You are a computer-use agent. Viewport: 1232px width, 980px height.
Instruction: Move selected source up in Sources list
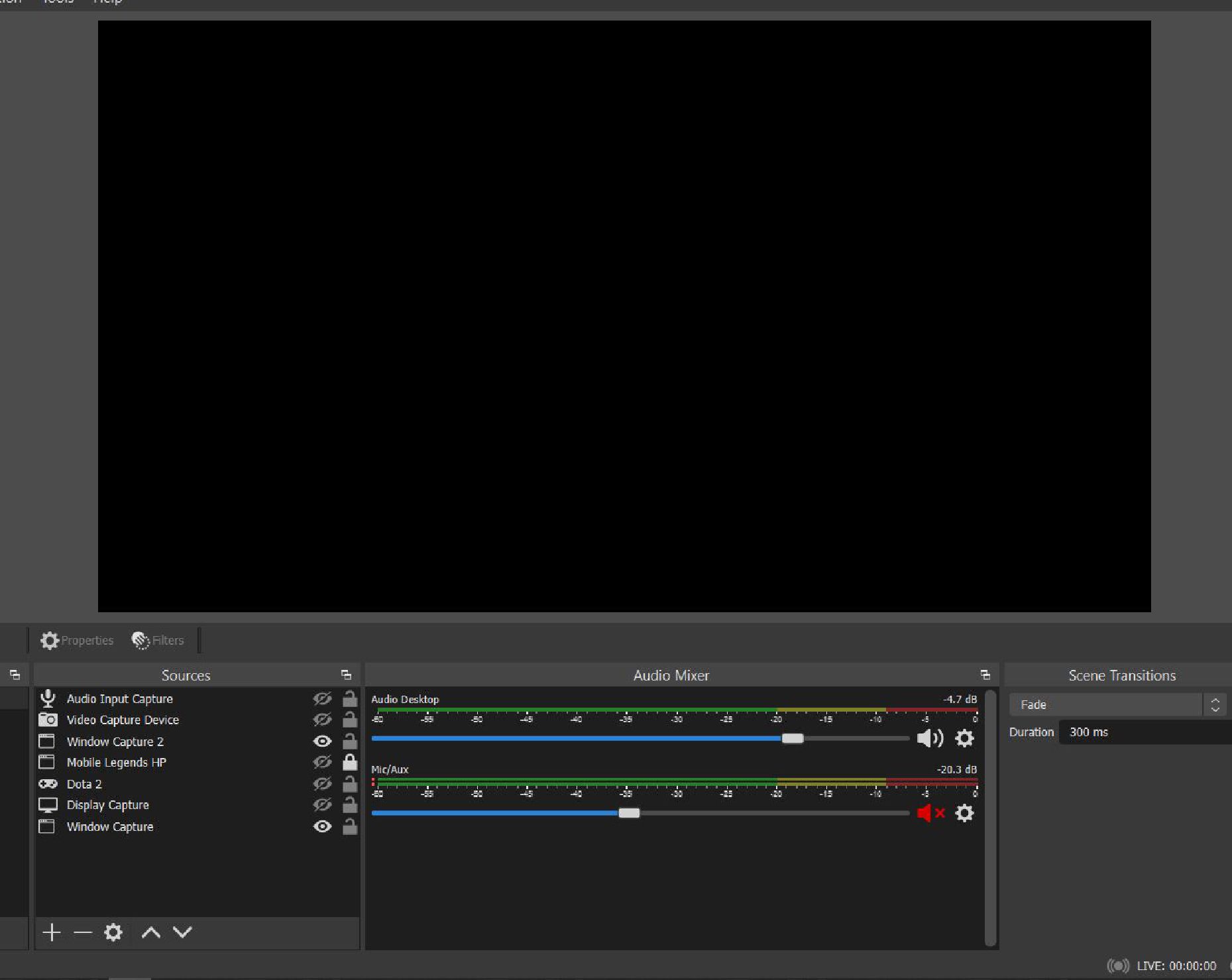click(x=150, y=932)
